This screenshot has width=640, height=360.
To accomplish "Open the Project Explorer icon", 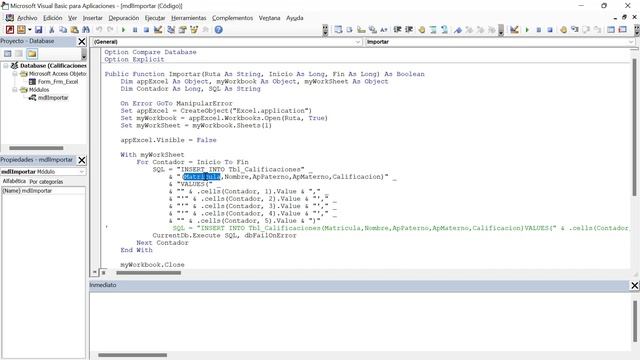I will pyautogui.click(x=171, y=30).
